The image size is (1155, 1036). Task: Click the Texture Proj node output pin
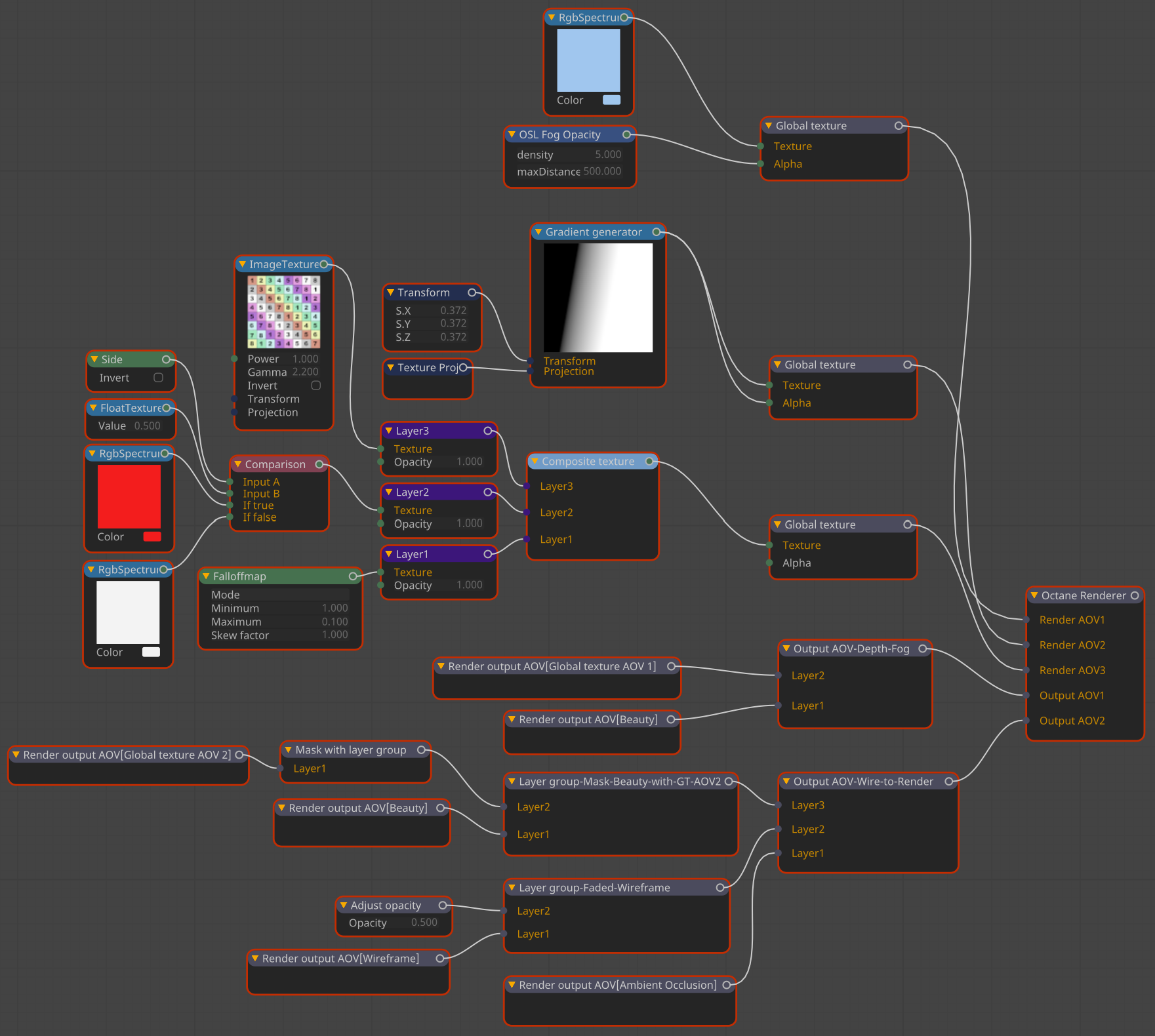[463, 368]
